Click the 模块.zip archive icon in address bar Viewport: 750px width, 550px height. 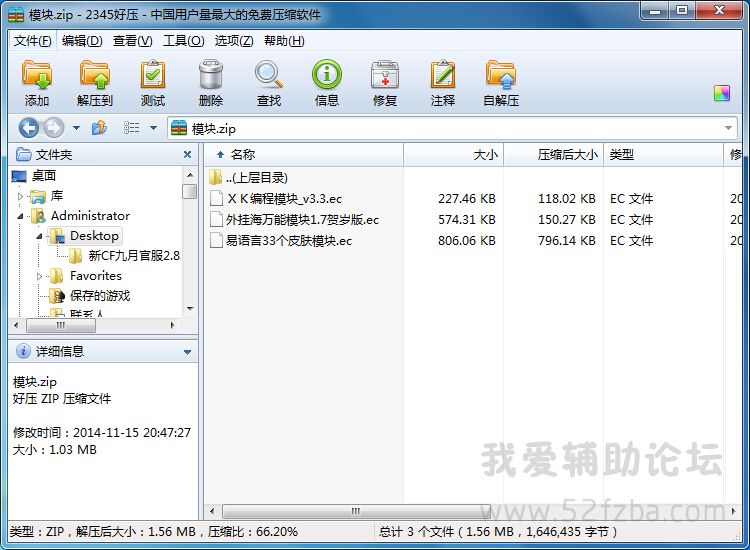tap(179, 128)
